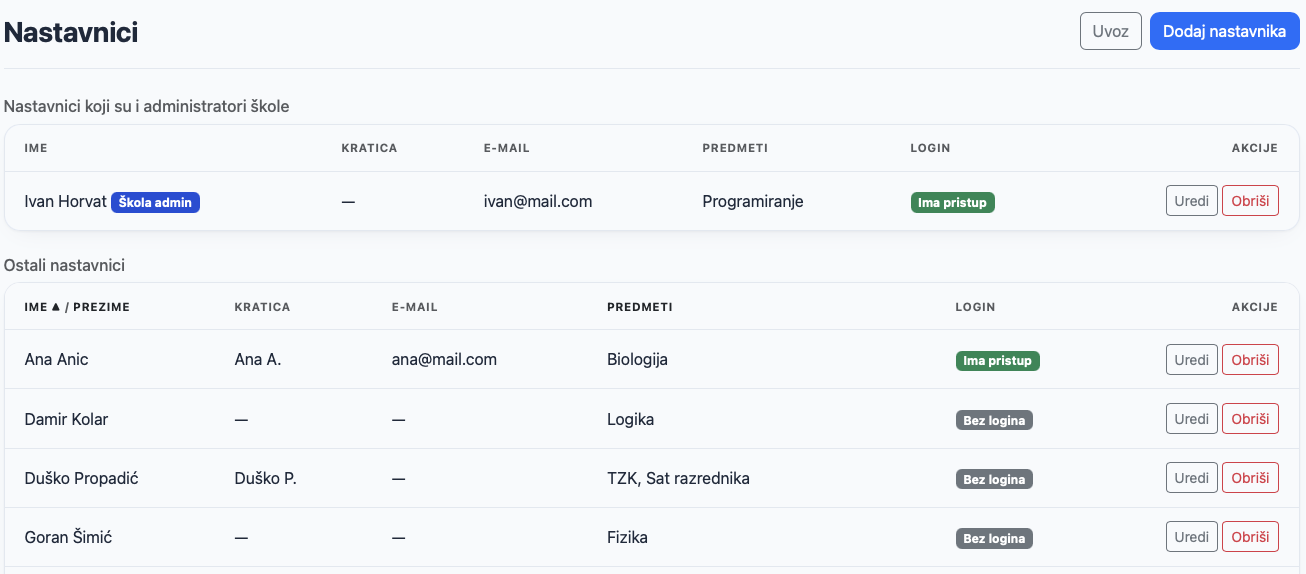Delete Goran Šimić entry
Image resolution: width=1306 pixels, height=574 pixels.
tap(1250, 536)
